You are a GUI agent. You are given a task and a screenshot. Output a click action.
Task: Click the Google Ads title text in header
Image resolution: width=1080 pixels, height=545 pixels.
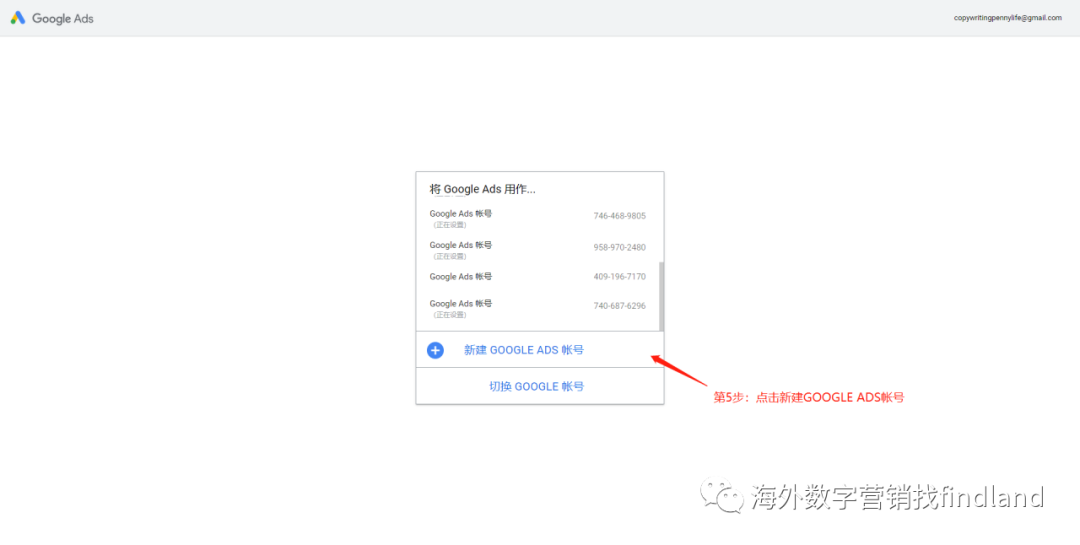pyautogui.click(x=63, y=19)
